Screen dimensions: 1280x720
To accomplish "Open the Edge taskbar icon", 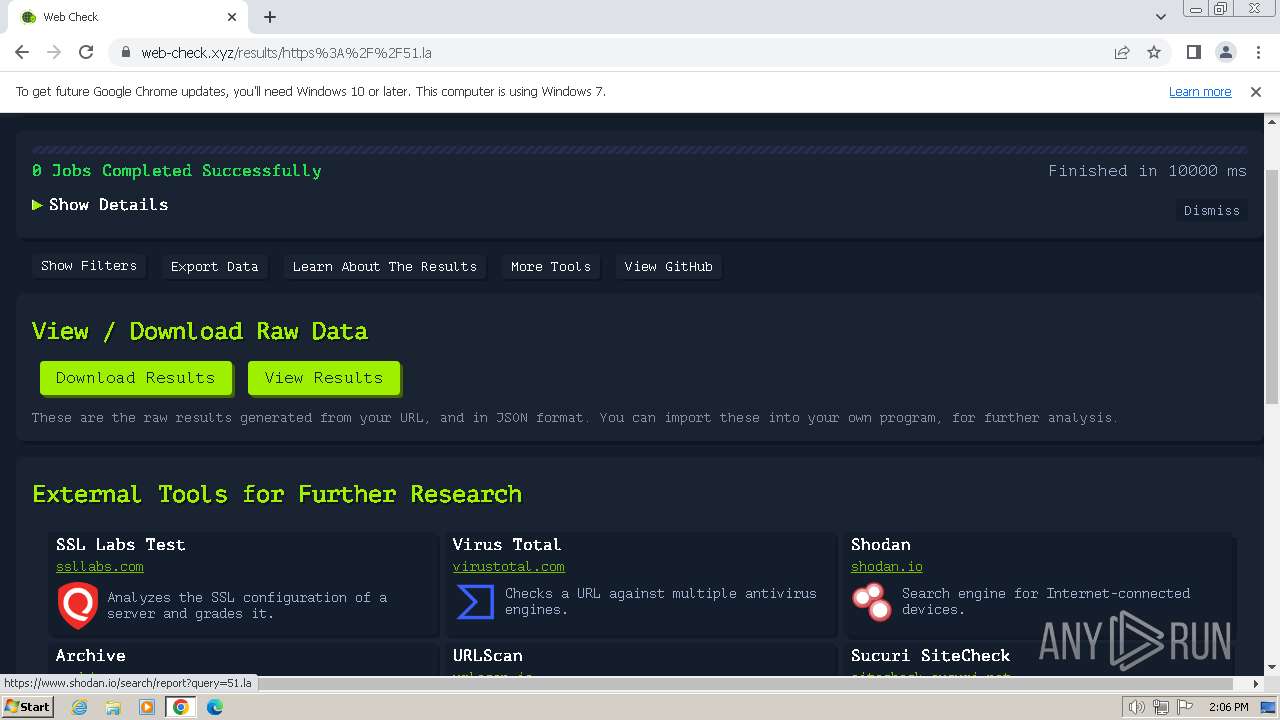I will (x=215, y=707).
